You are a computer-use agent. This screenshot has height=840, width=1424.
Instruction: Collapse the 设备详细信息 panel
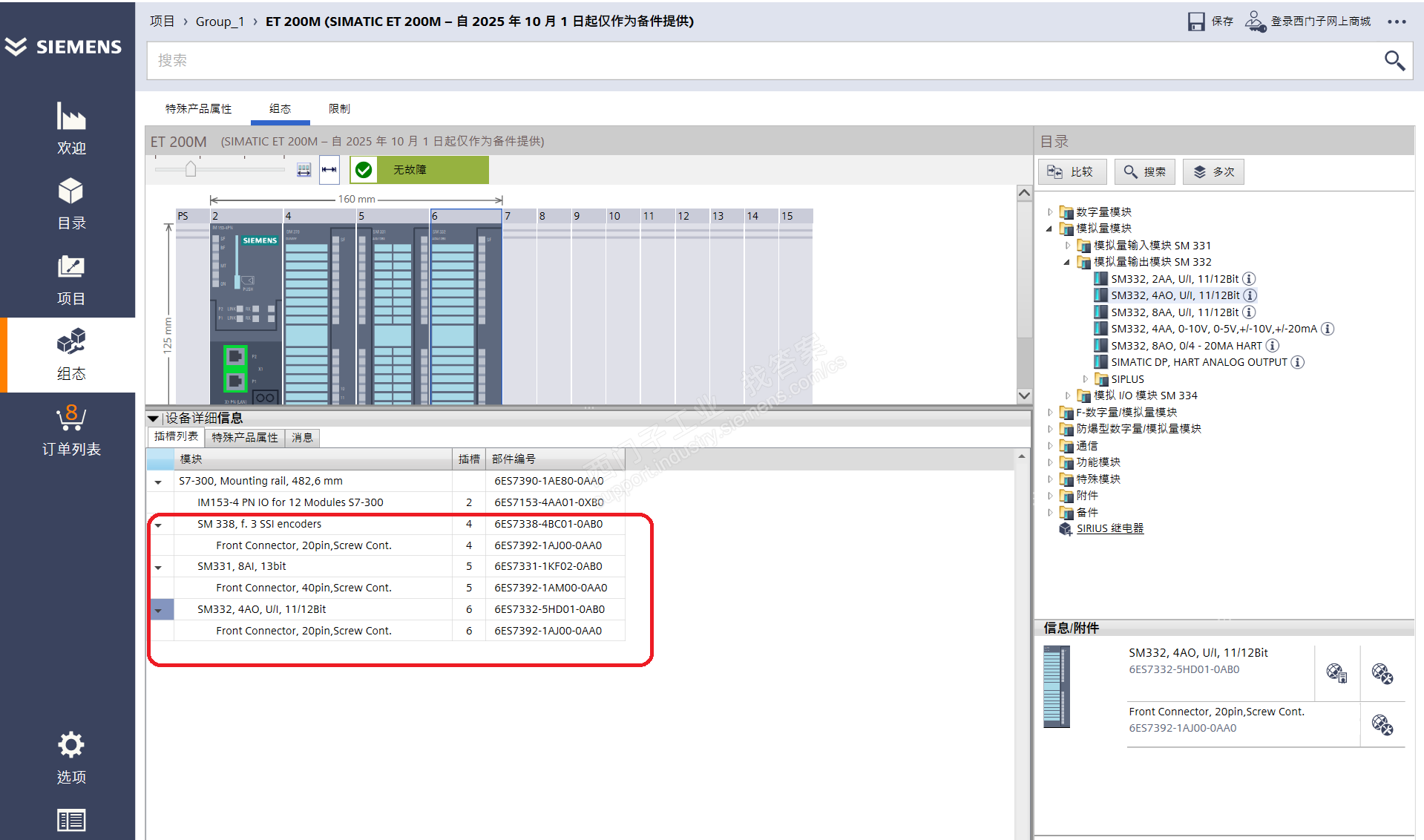[x=153, y=419]
